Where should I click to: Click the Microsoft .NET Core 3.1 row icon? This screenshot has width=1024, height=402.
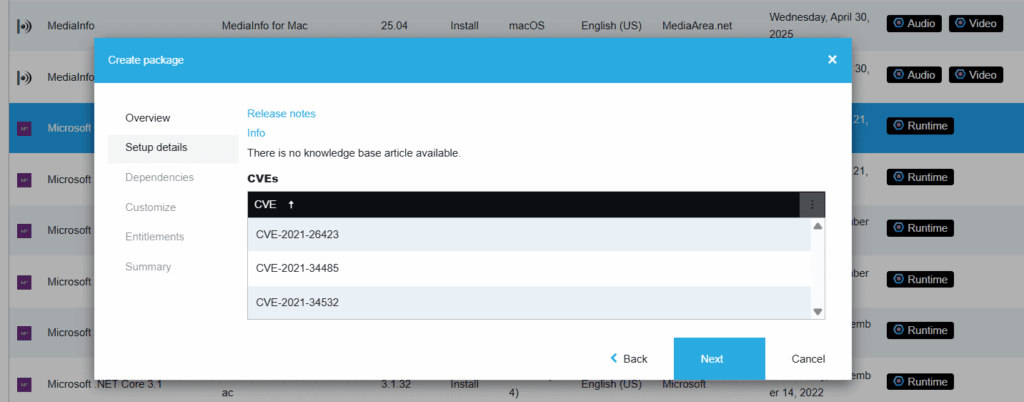(25, 383)
